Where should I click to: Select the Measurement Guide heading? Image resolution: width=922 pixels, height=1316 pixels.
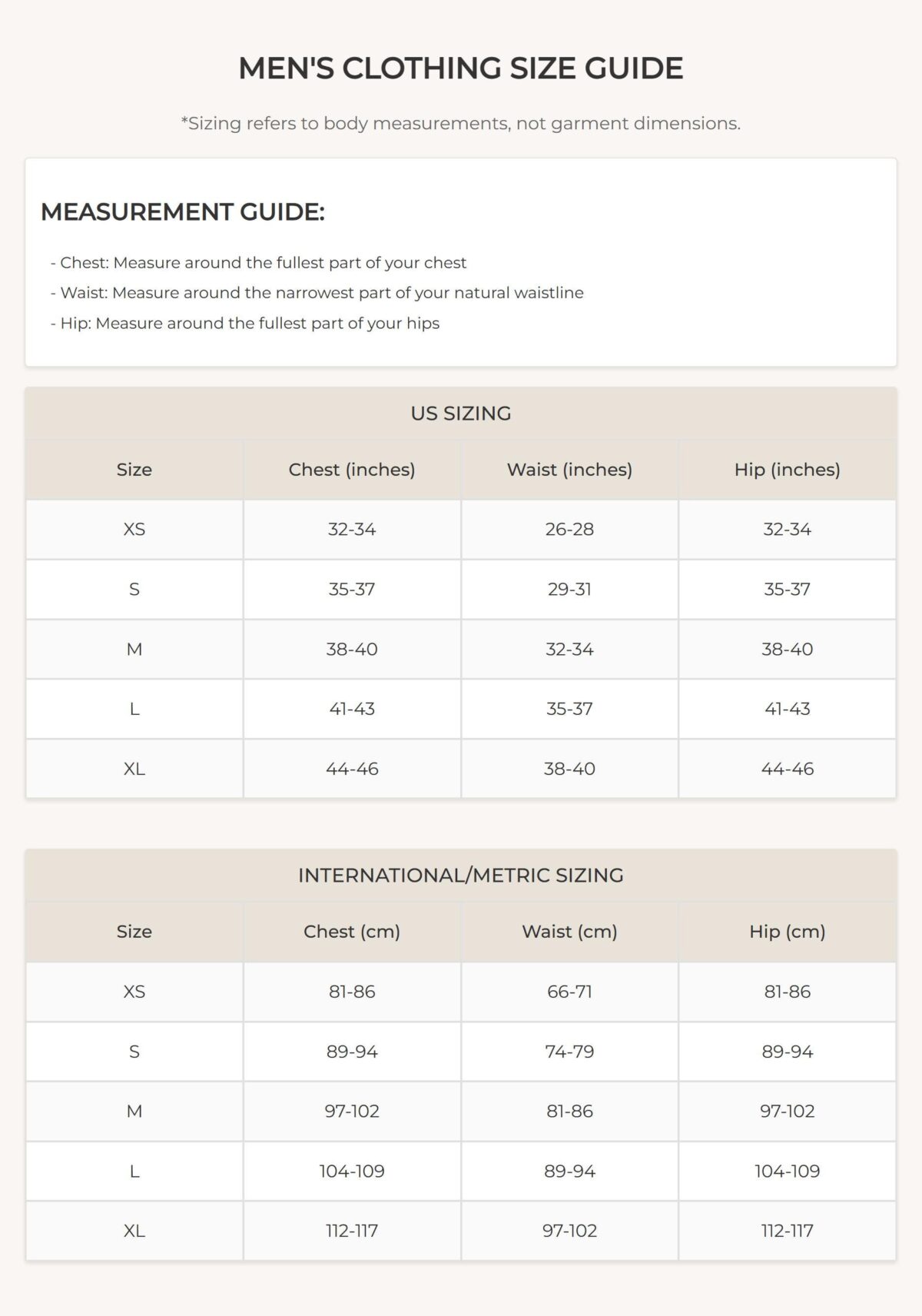tap(183, 211)
